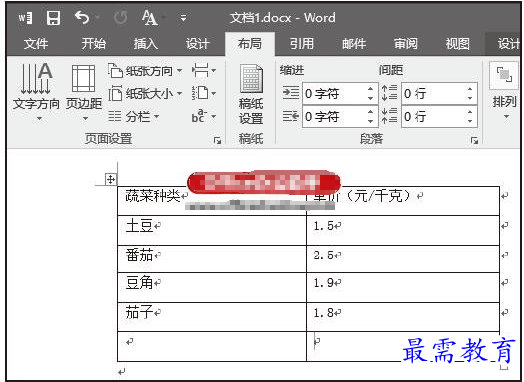Click the 番茄 table cell
This screenshot has width=524, height=382.
tap(212, 259)
